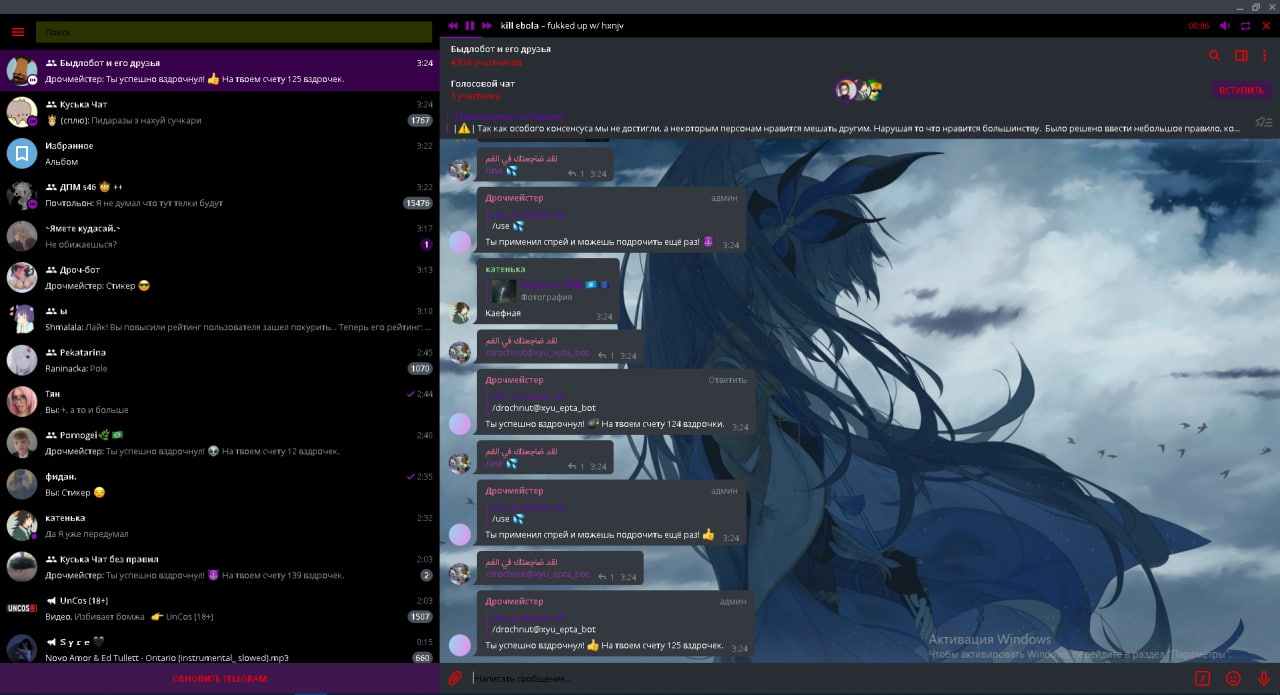Close the audio player bar
This screenshot has height=695, width=1280.
click(x=1267, y=26)
